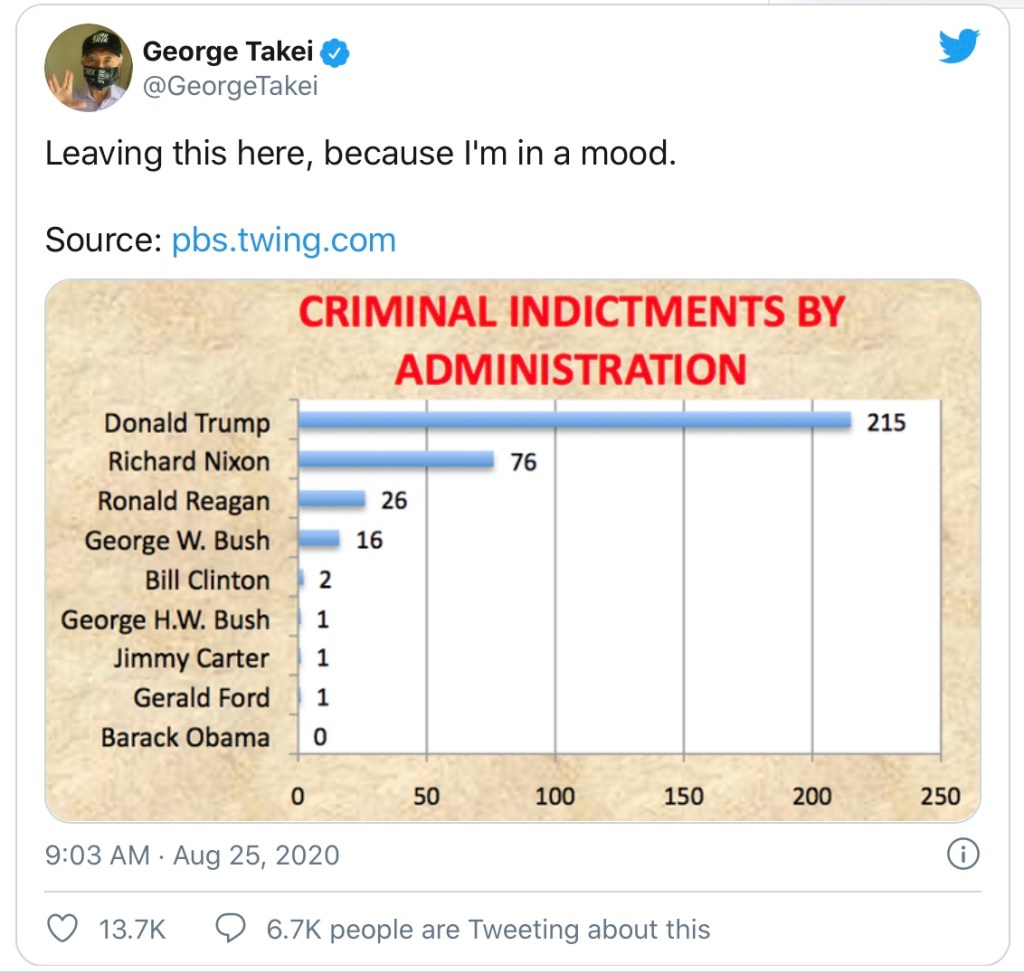The width and height of the screenshot is (1024, 973).
Task: Click the Barack Obama label in the chart
Action: pos(185,738)
